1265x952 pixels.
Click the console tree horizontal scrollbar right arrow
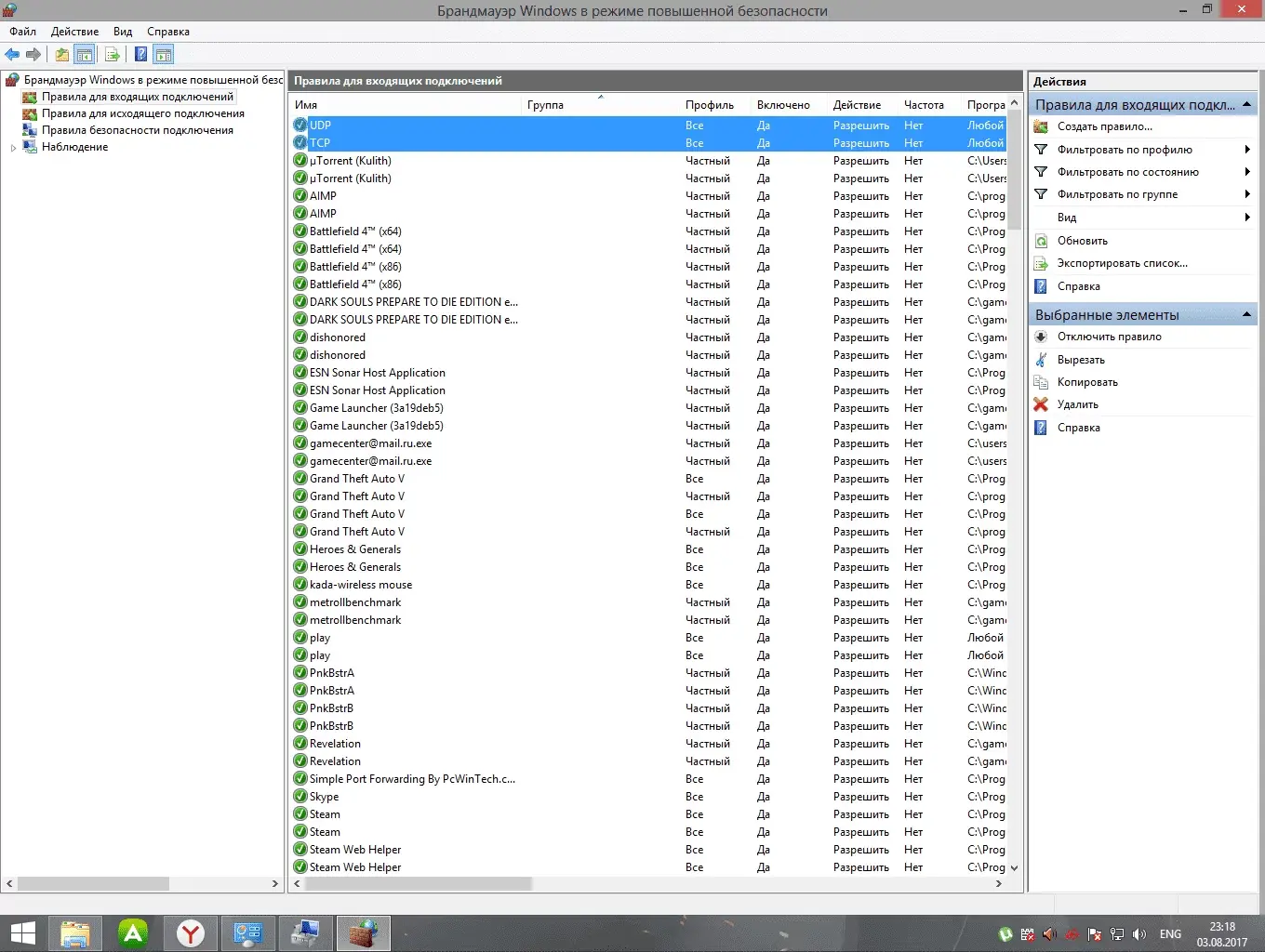tap(274, 883)
